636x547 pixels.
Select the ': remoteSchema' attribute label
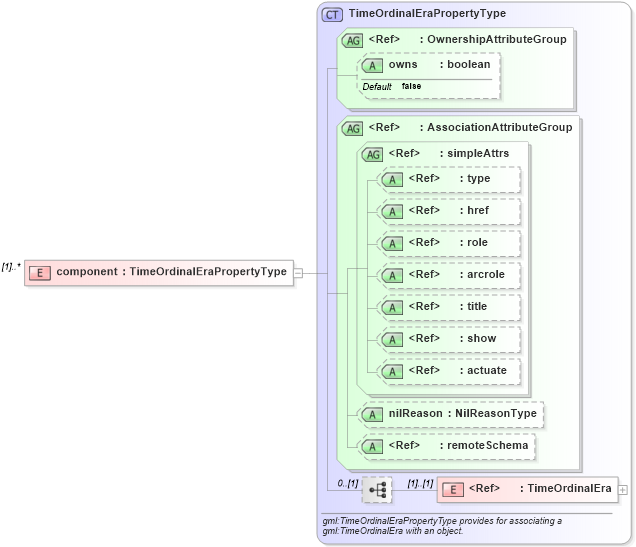click(x=484, y=445)
